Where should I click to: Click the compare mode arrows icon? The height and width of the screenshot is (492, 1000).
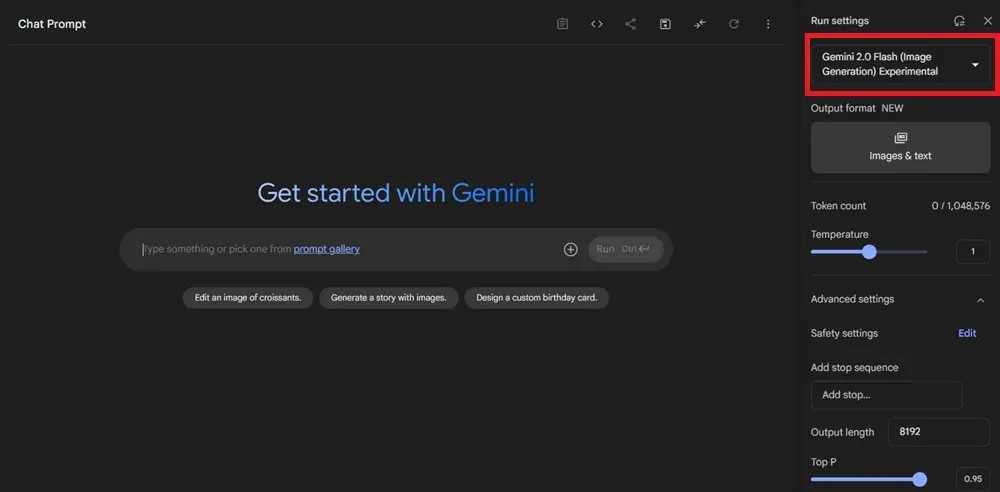[699, 24]
